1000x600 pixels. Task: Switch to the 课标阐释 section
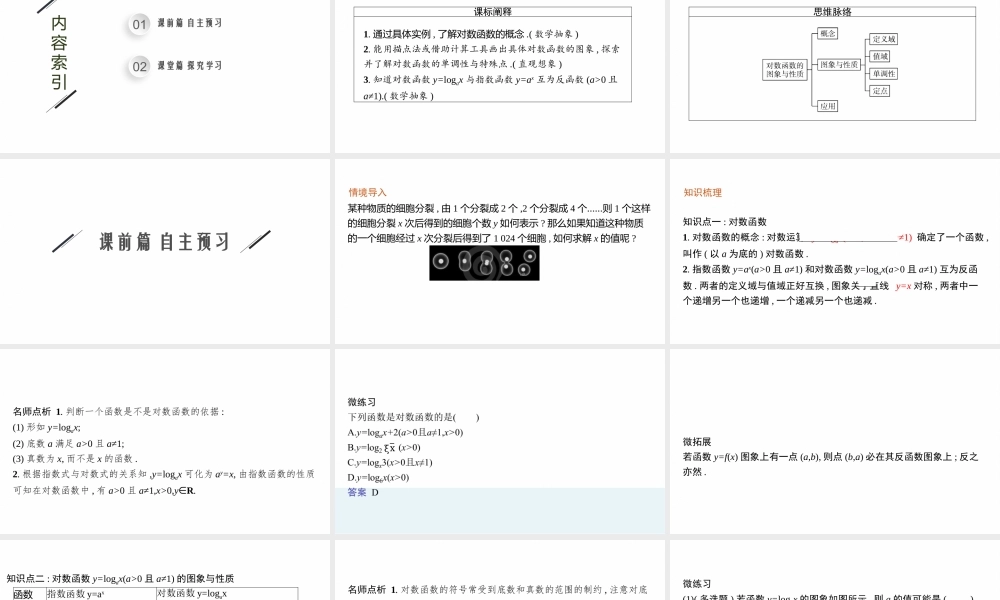491,10
